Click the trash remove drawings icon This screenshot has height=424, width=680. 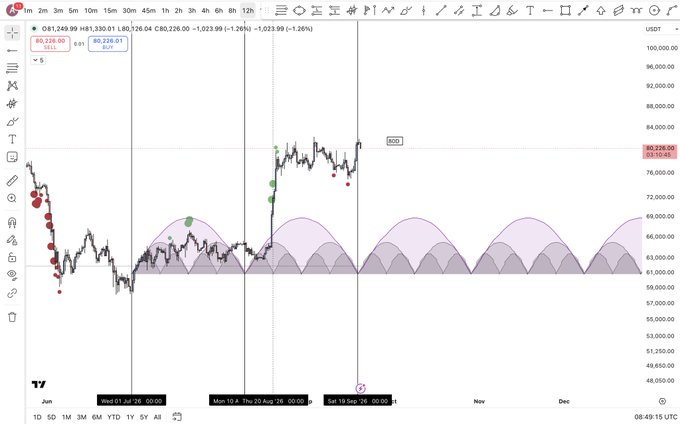pos(12,317)
